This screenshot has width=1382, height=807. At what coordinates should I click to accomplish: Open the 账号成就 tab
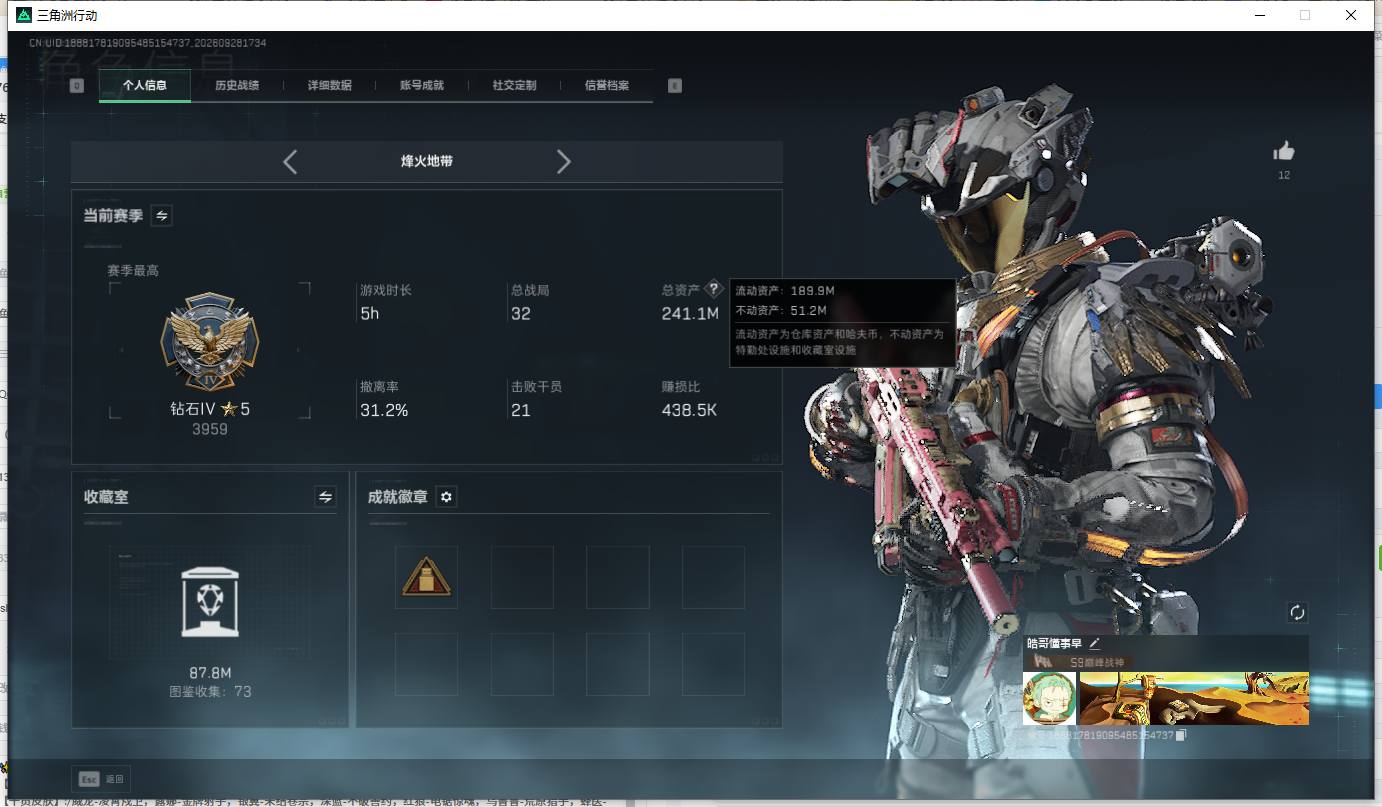coord(422,86)
